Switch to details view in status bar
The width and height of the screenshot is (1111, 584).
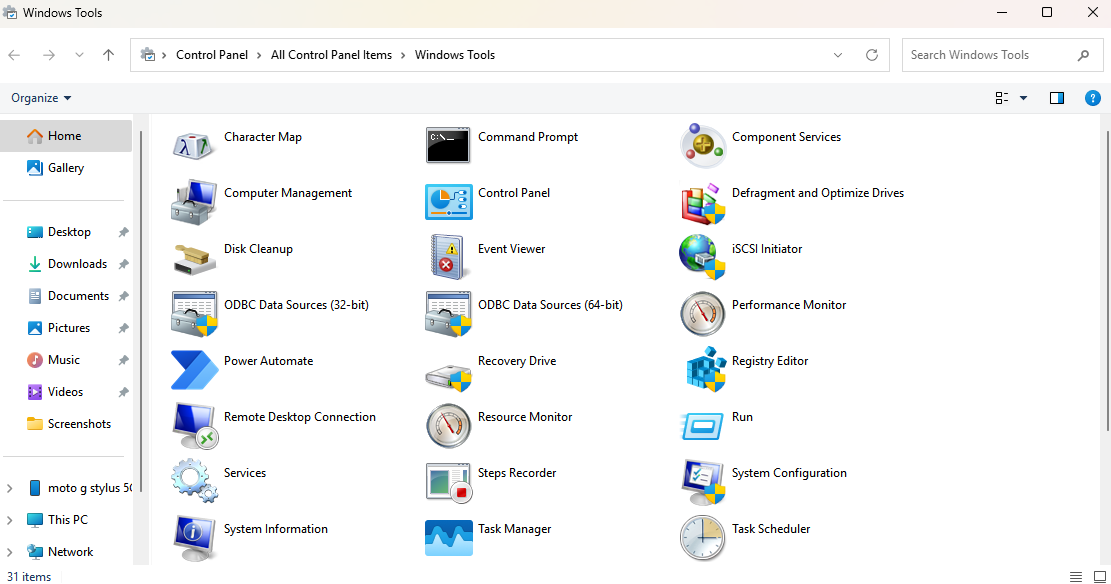(x=1076, y=577)
